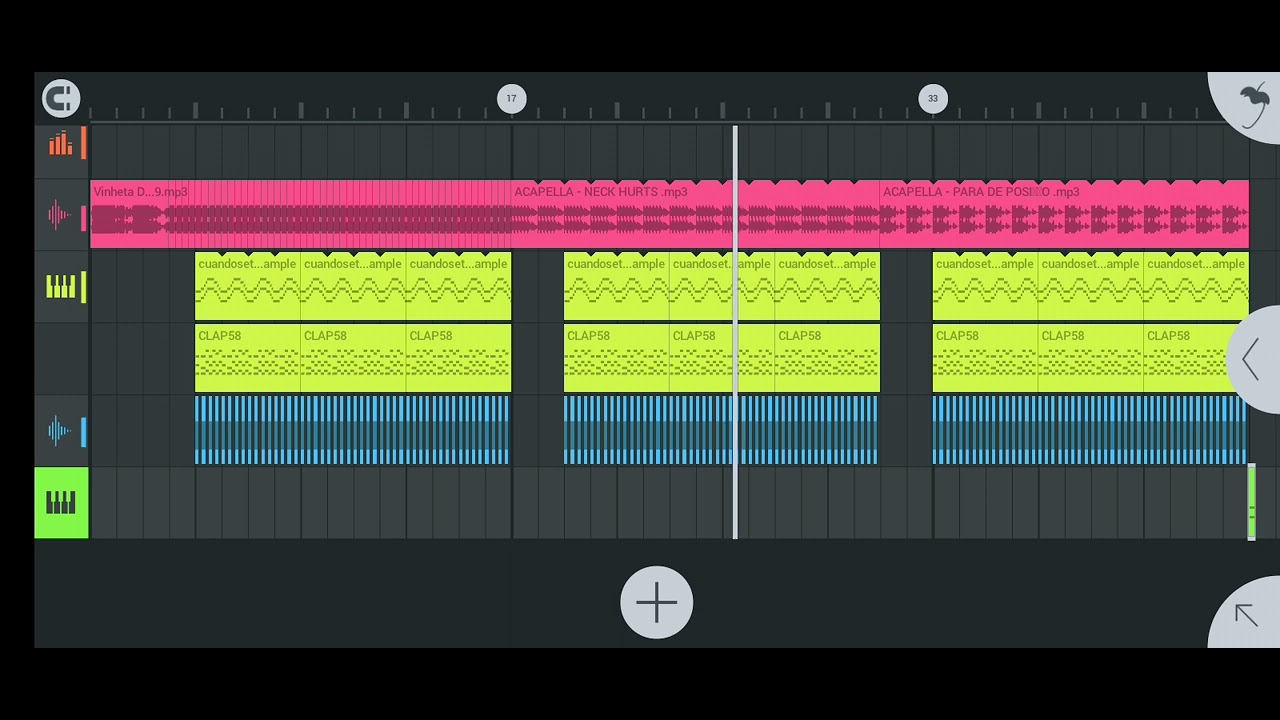The width and height of the screenshot is (1280, 720).
Task: Select the Vinheta D...9.mp3 audio clip
Action: [301, 214]
